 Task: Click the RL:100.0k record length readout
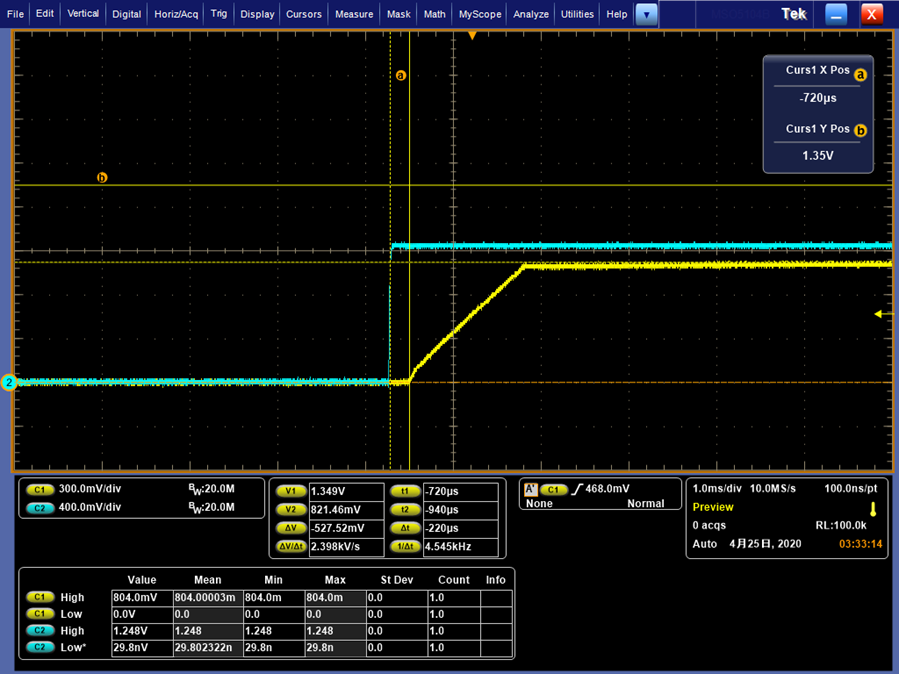(x=841, y=526)
